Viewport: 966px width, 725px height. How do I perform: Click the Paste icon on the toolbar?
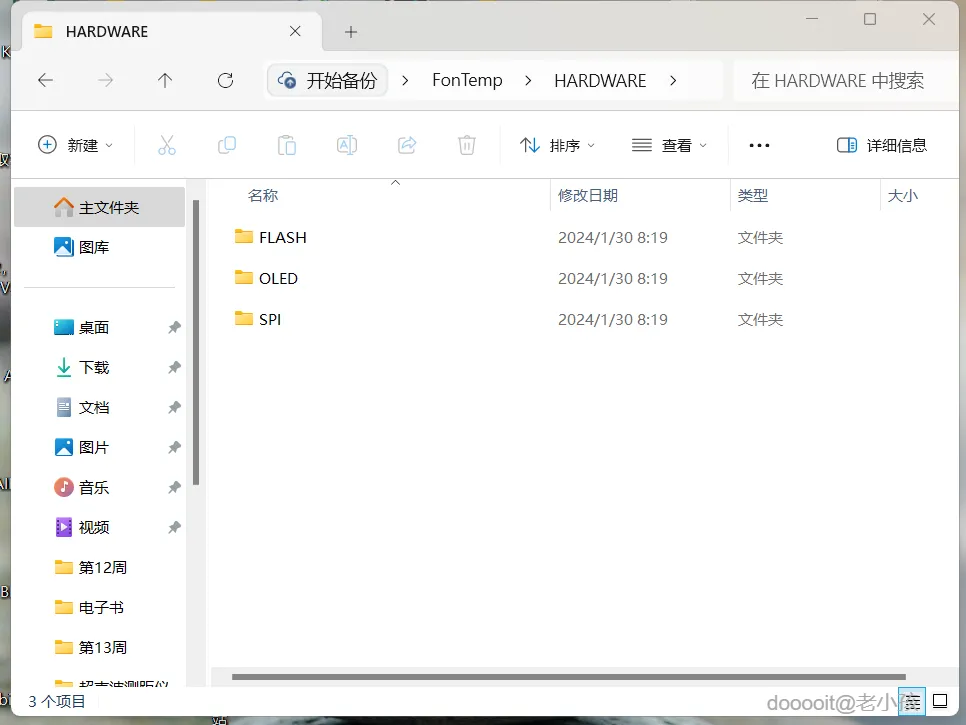pyautogui.click(x=287, y=145)
